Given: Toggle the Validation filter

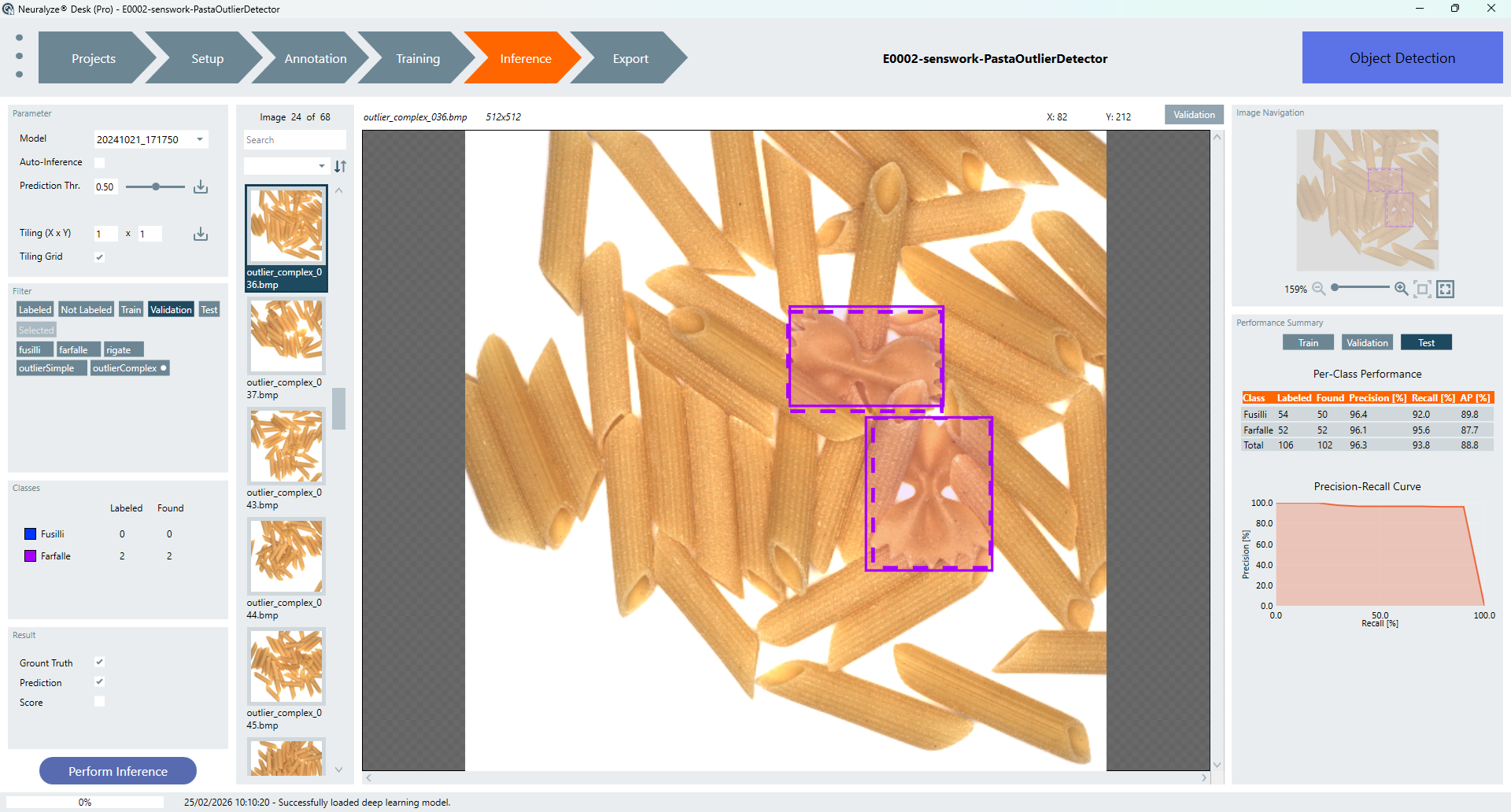Looking at the screenshot, I should (x=171, y=310).
